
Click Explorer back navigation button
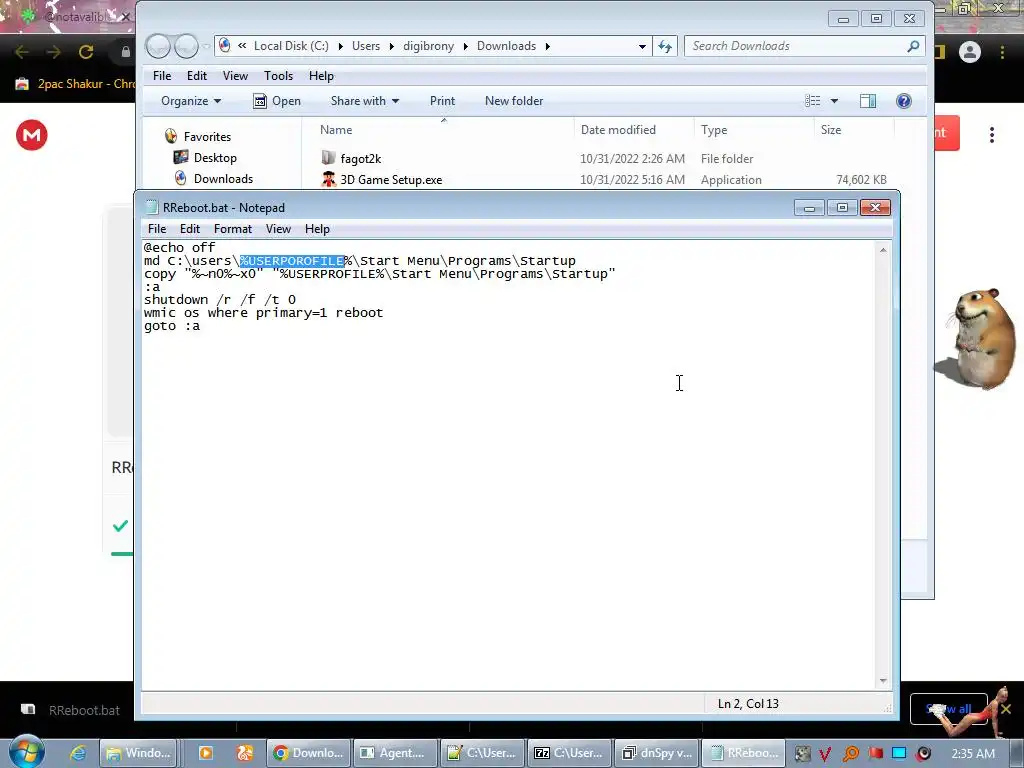pyautogui.click(x=158, y=46)
